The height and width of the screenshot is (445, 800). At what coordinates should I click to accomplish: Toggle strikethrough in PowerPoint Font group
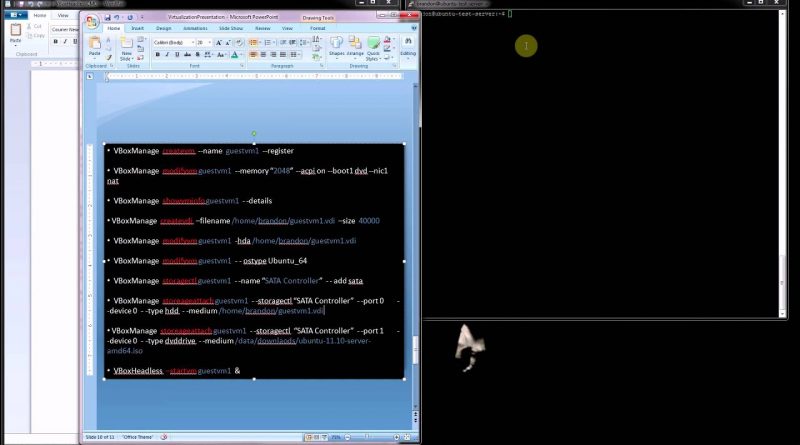pyautogui.click(x=187, y=54)
